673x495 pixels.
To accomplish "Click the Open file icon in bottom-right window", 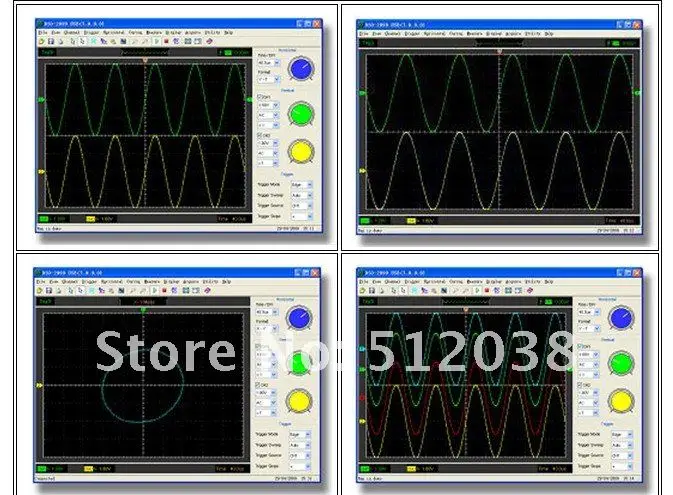I will tap(362, 291).
